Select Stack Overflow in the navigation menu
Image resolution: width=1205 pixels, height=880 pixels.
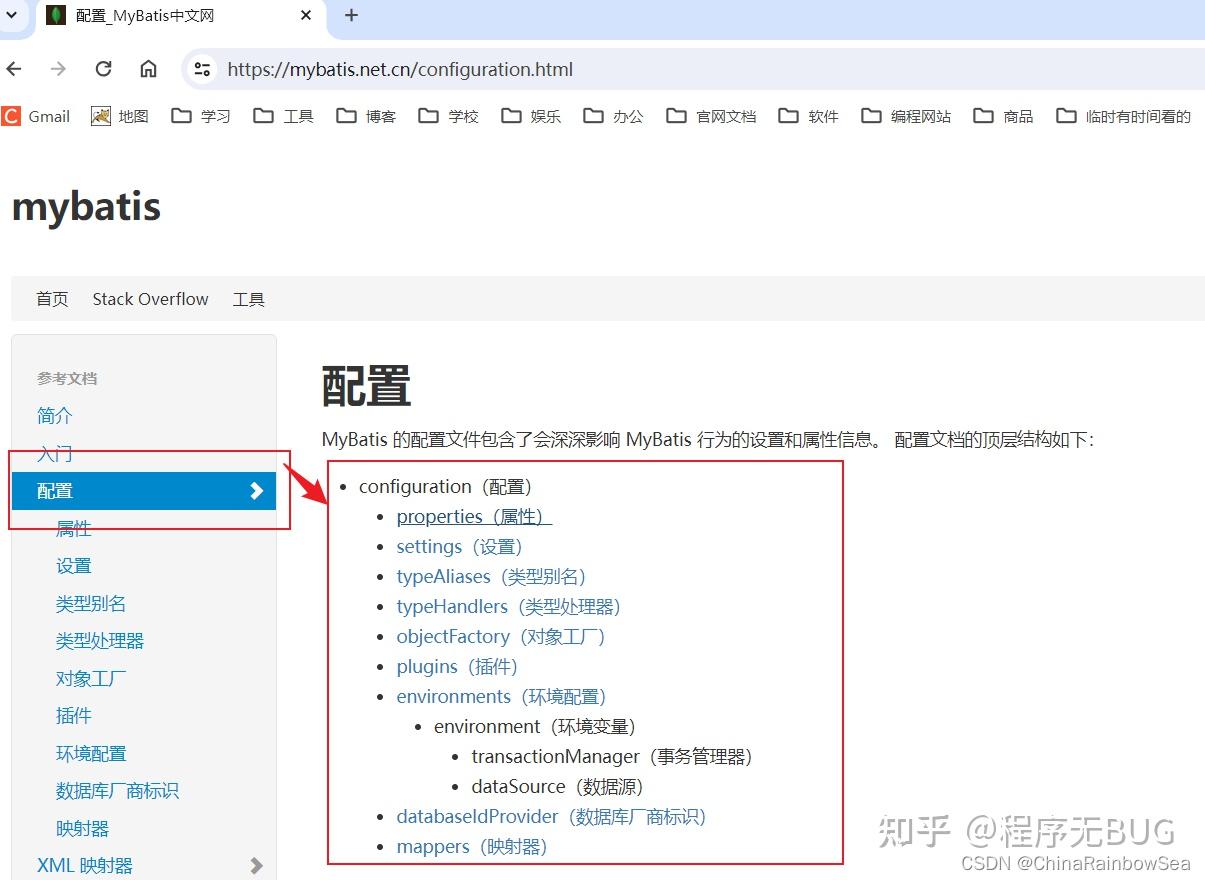(x=150, y=298)
